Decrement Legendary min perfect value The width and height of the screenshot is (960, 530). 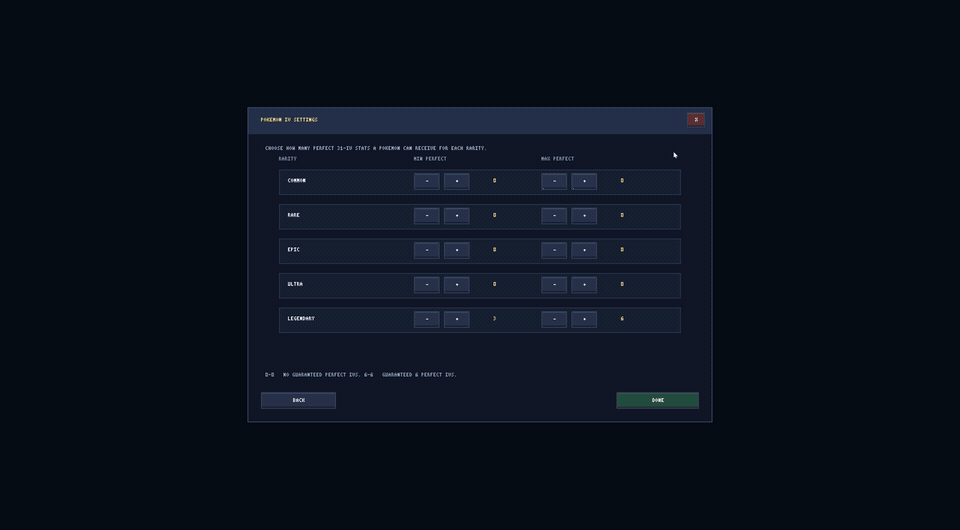pyautogui.click(x=426, y=319)
